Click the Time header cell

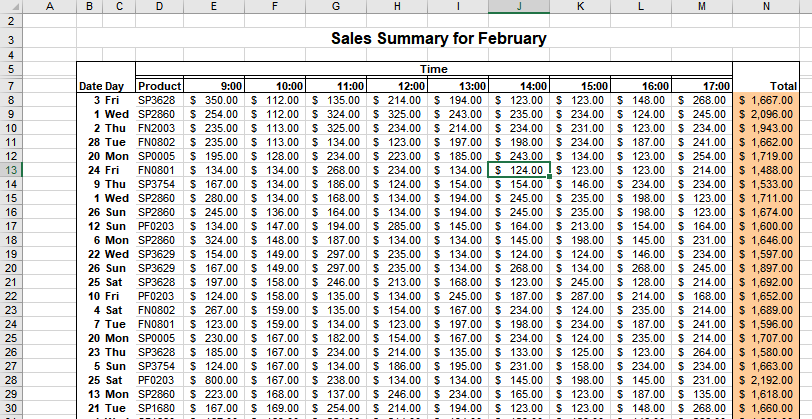[x=434, y=69]
